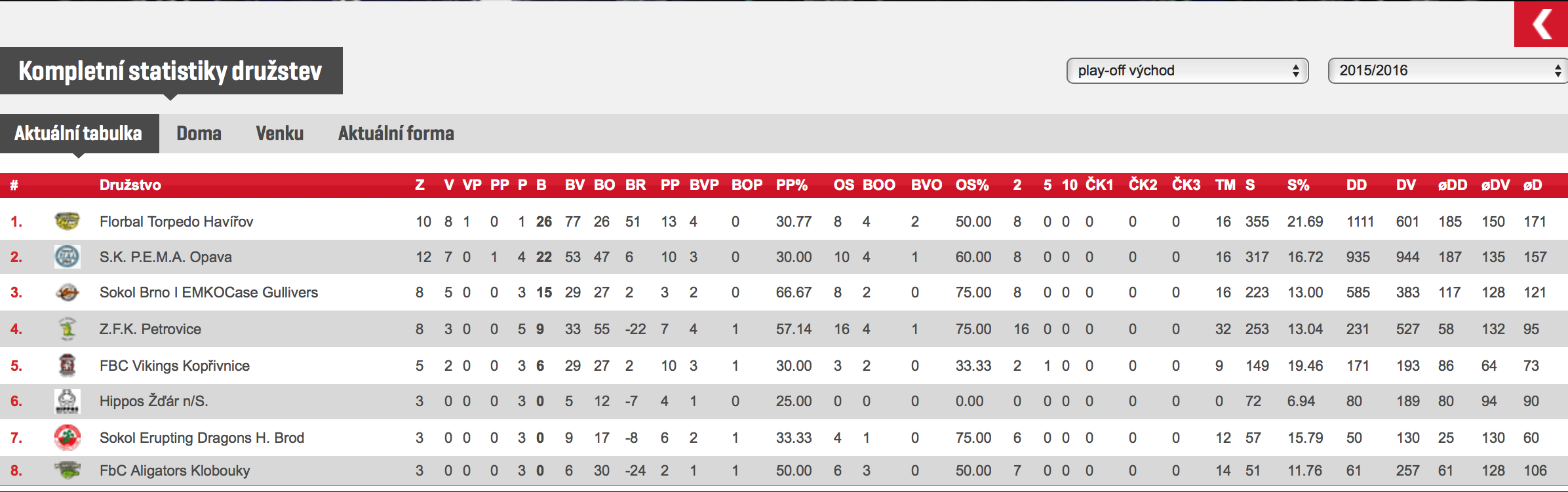Select the Aktuální tabulka tab
The image size is (1568, 492).
[79, 134]
